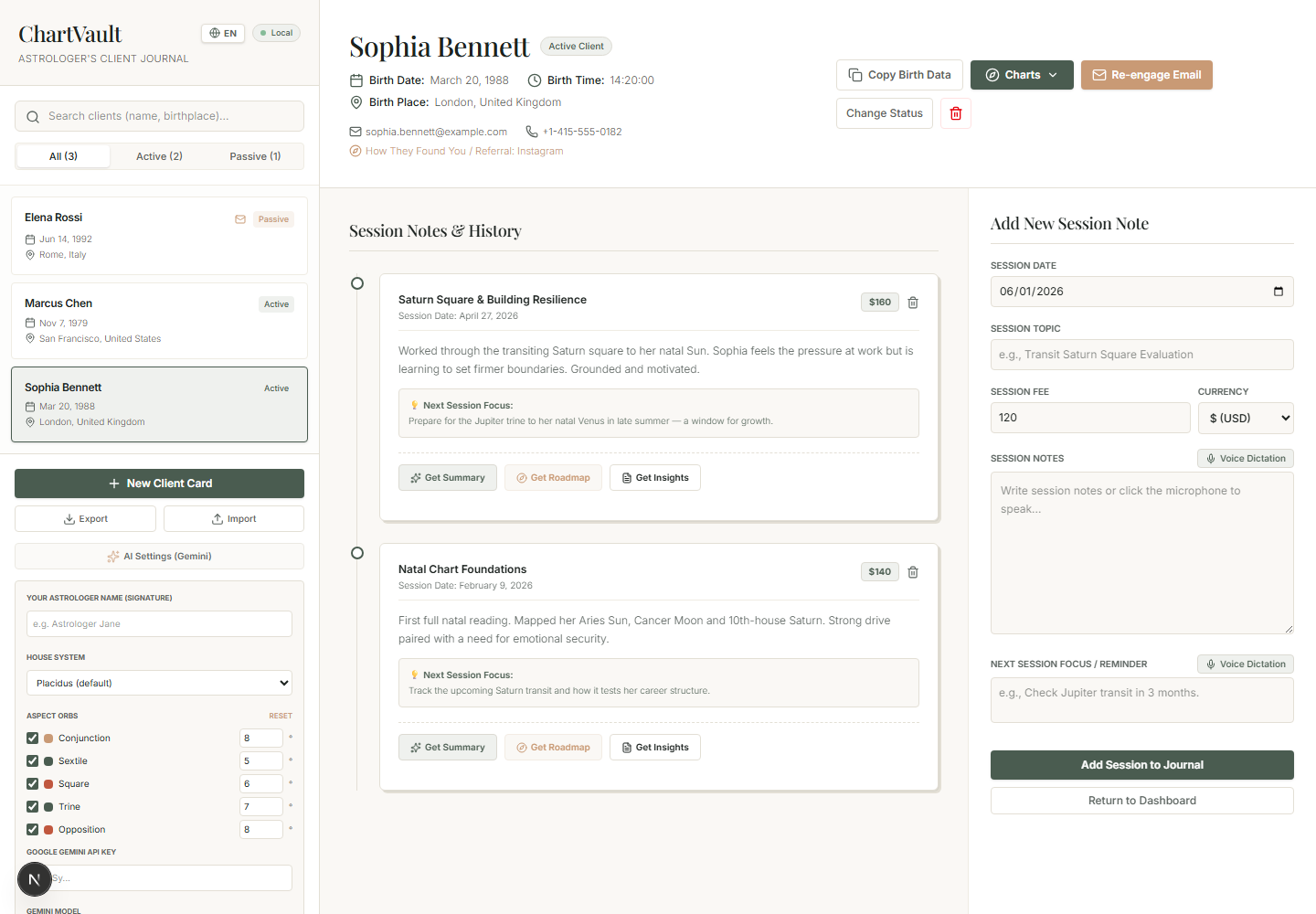Image resolution: width=1316 pixels, height=914 pixels.
Task: Open the House System dropdown
Action: (159, 683)
